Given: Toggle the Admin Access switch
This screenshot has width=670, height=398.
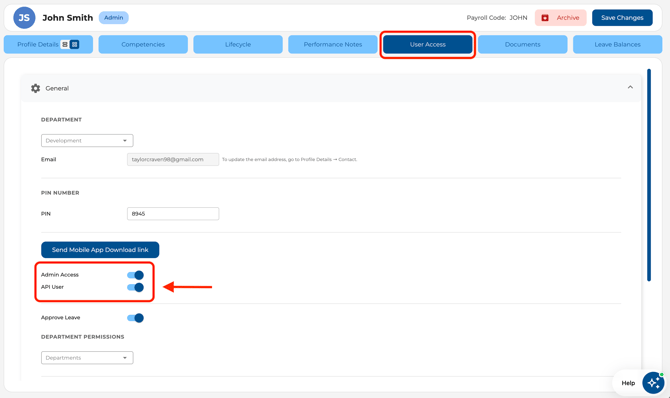Looking at the screenshot, I should pos(135,275).
